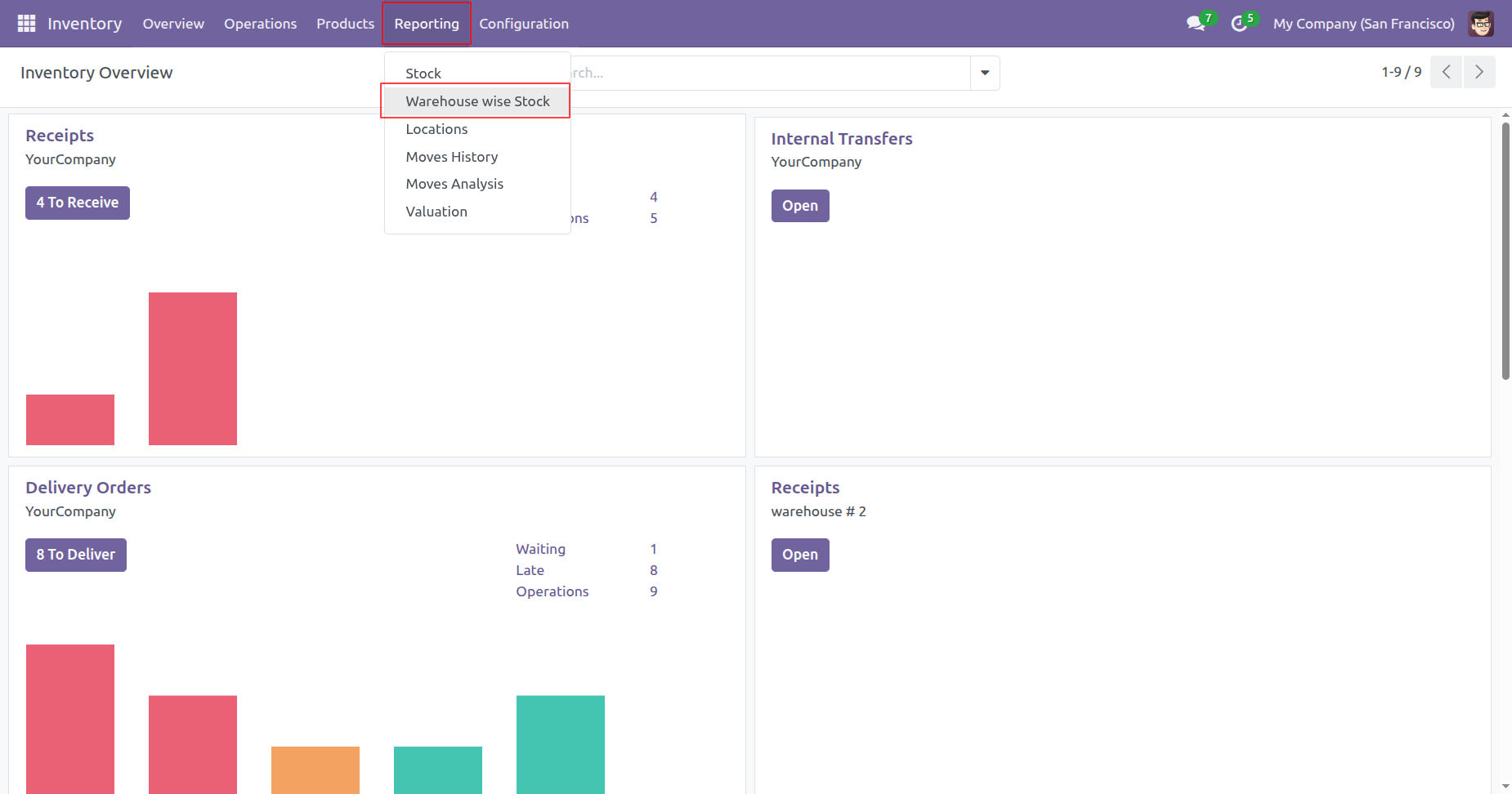Click the vertical scrollbar thumb

pyautogui.click(x=1505, y=250)
